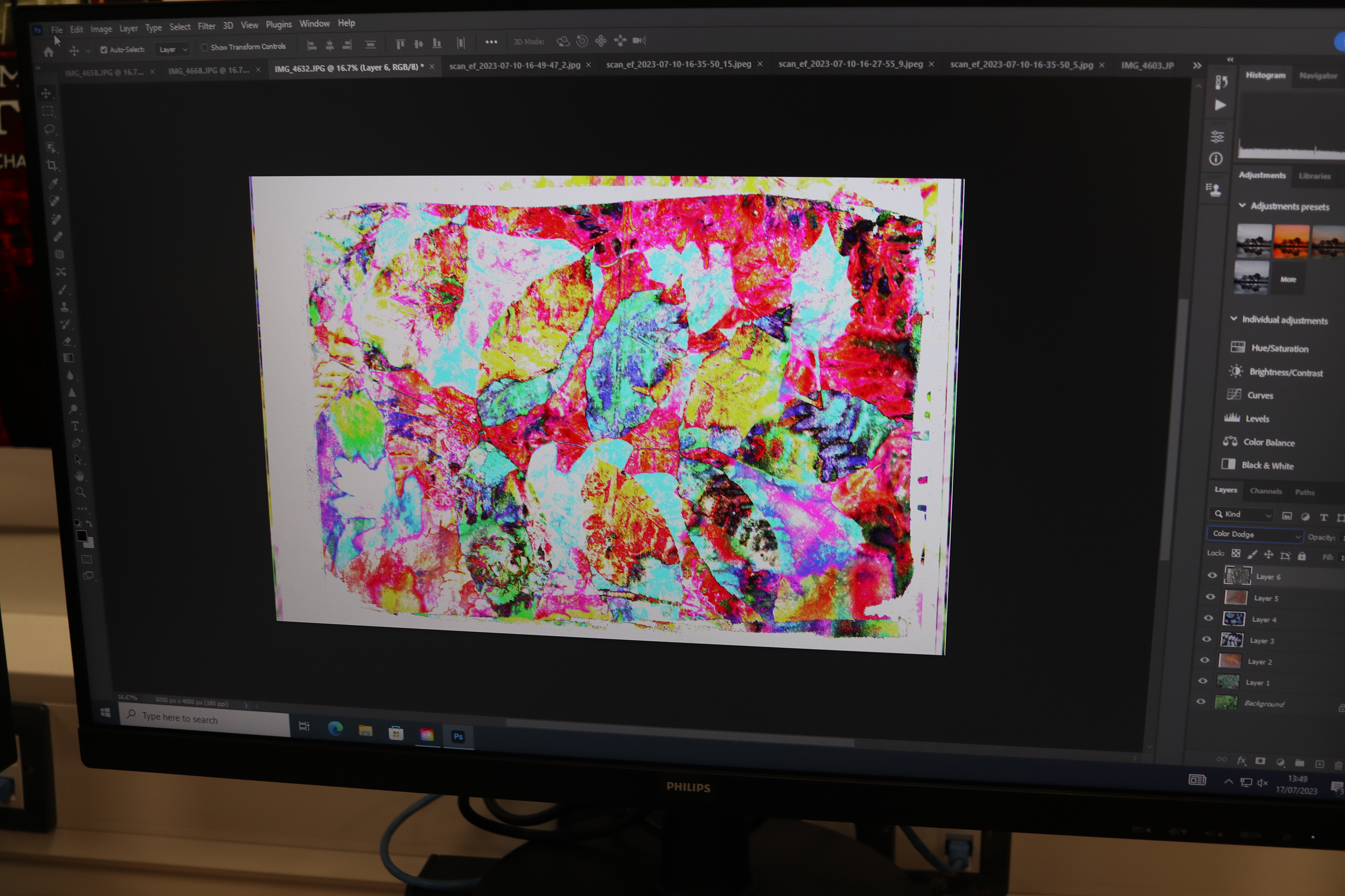Viewport: 1345px width, 896px height.
Task: Open the Color Dodge blend mode dropdown
Action: point(1255,534)
